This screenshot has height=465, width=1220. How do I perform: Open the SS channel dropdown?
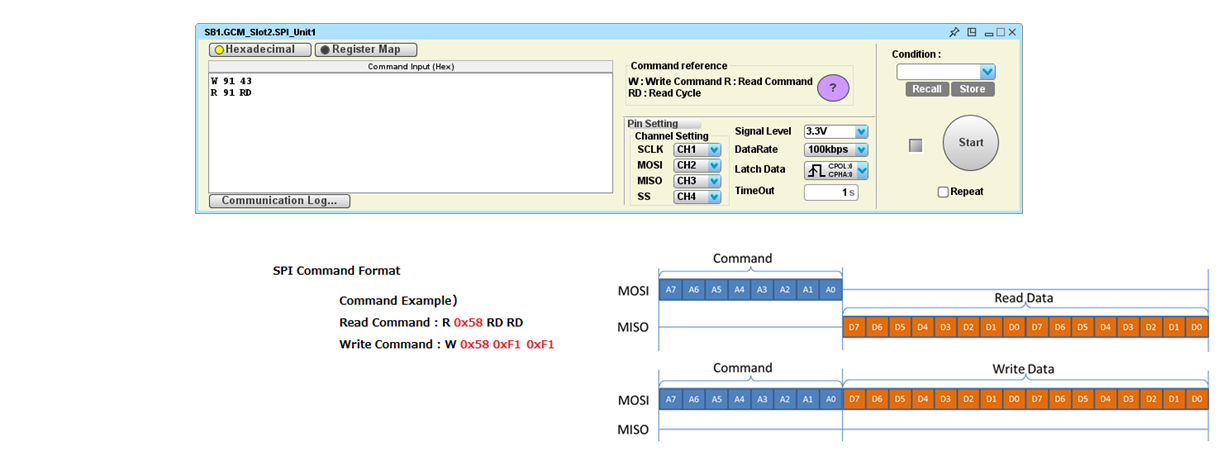pos(698,197)
